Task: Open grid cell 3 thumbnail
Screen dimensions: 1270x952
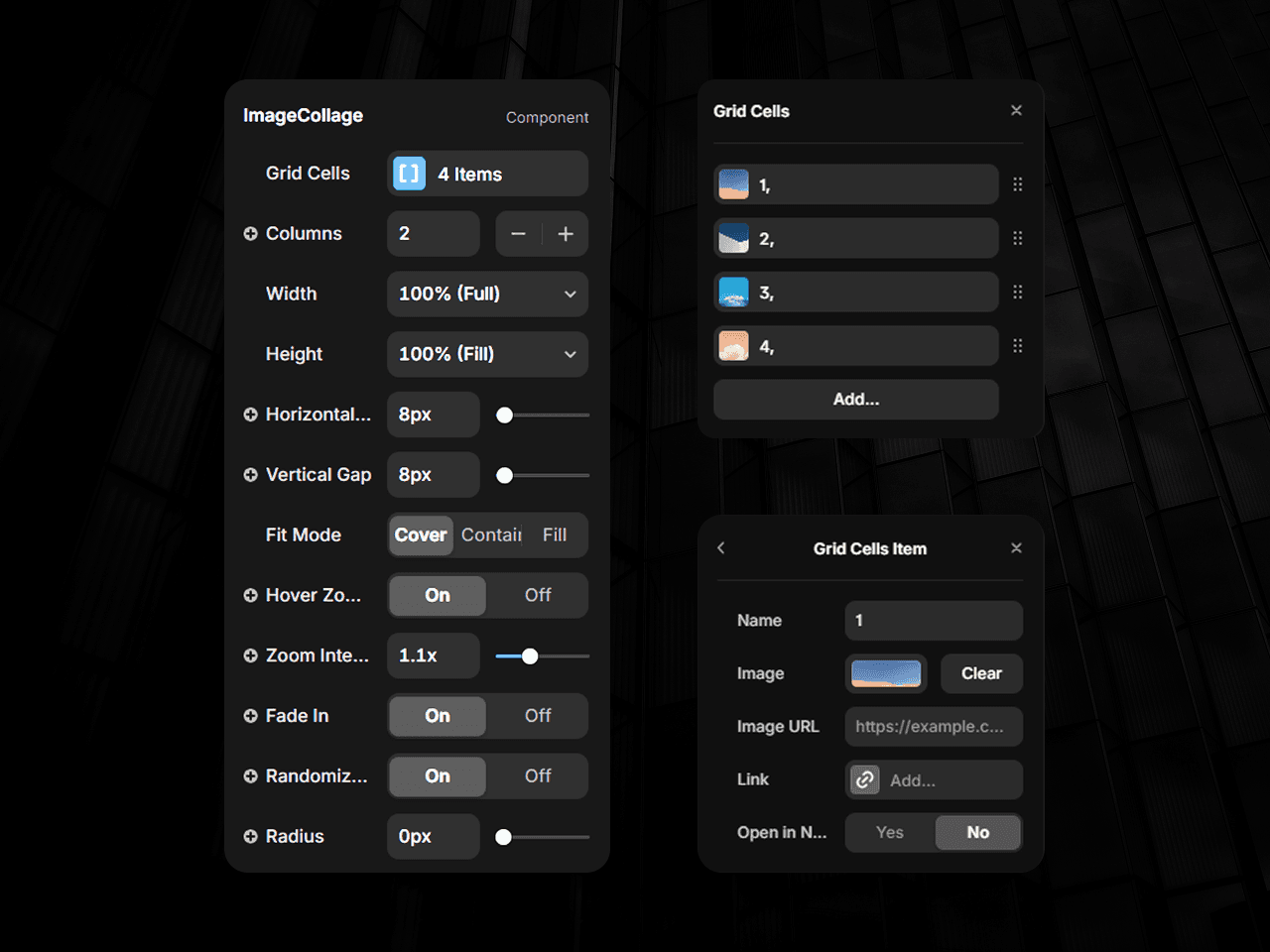Action: tap(733, 292)
